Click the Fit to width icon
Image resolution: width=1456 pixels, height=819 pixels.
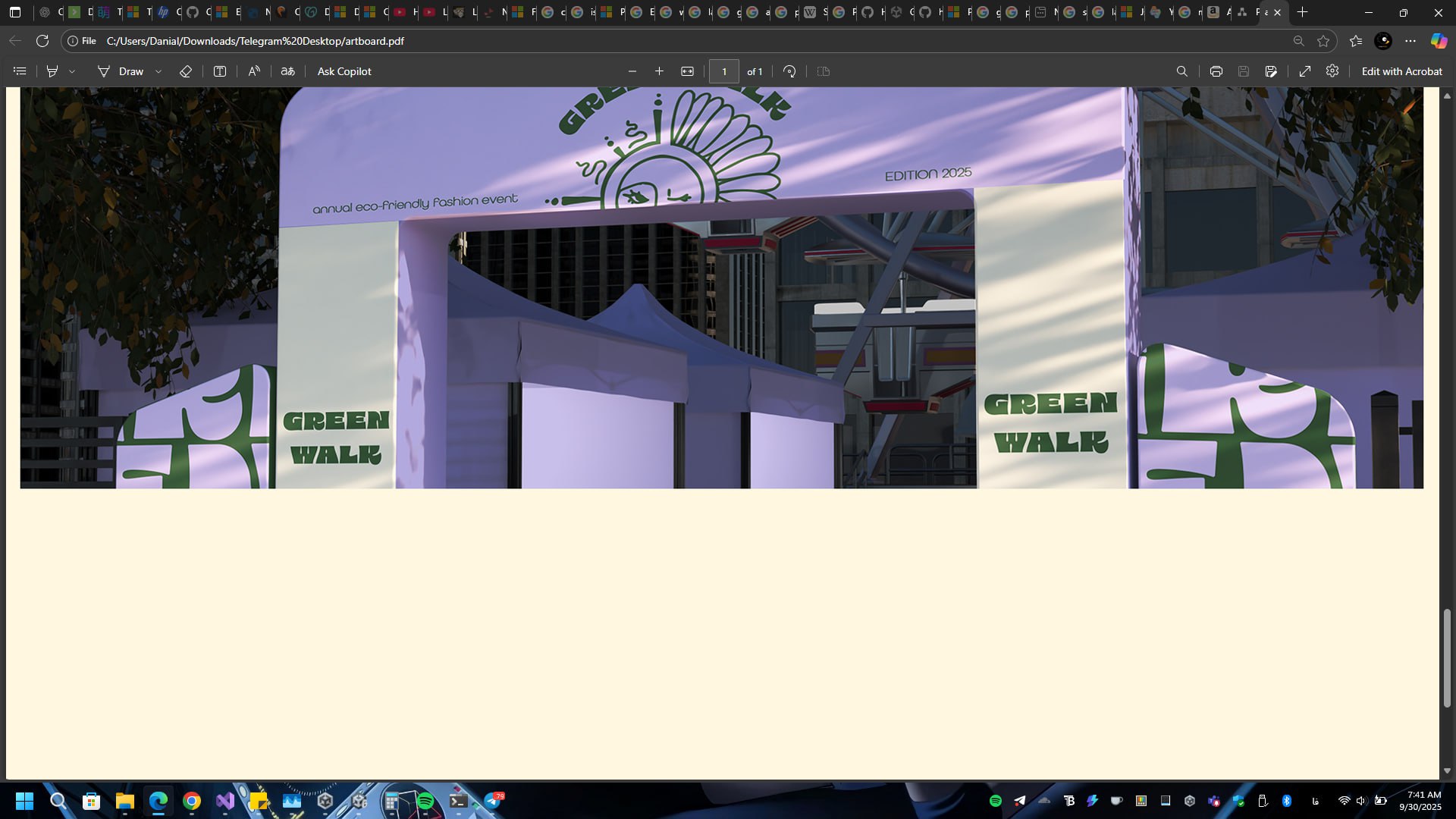[x=687, y=71]
